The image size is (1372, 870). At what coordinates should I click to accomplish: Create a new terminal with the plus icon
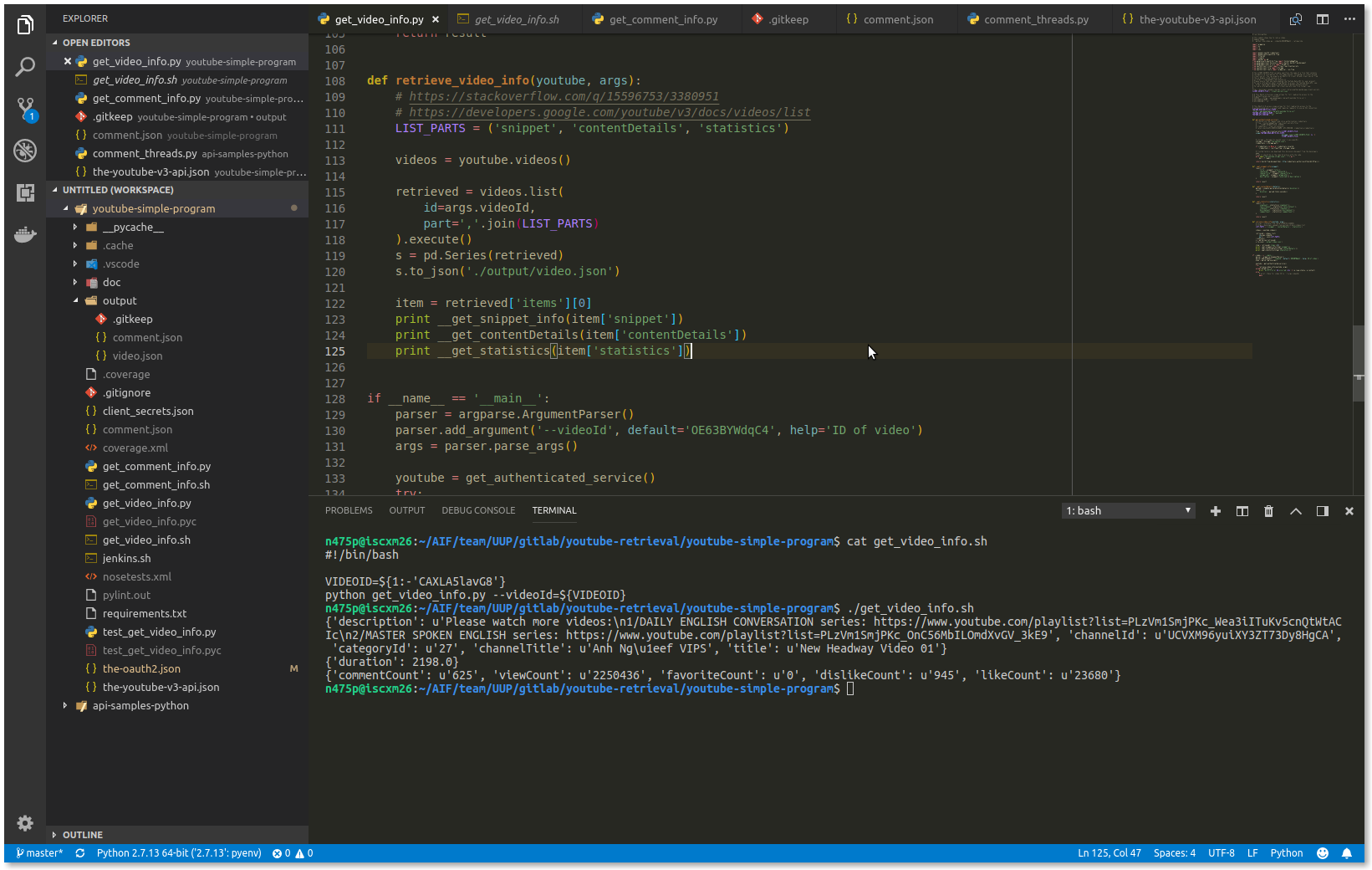point(1216,511)
